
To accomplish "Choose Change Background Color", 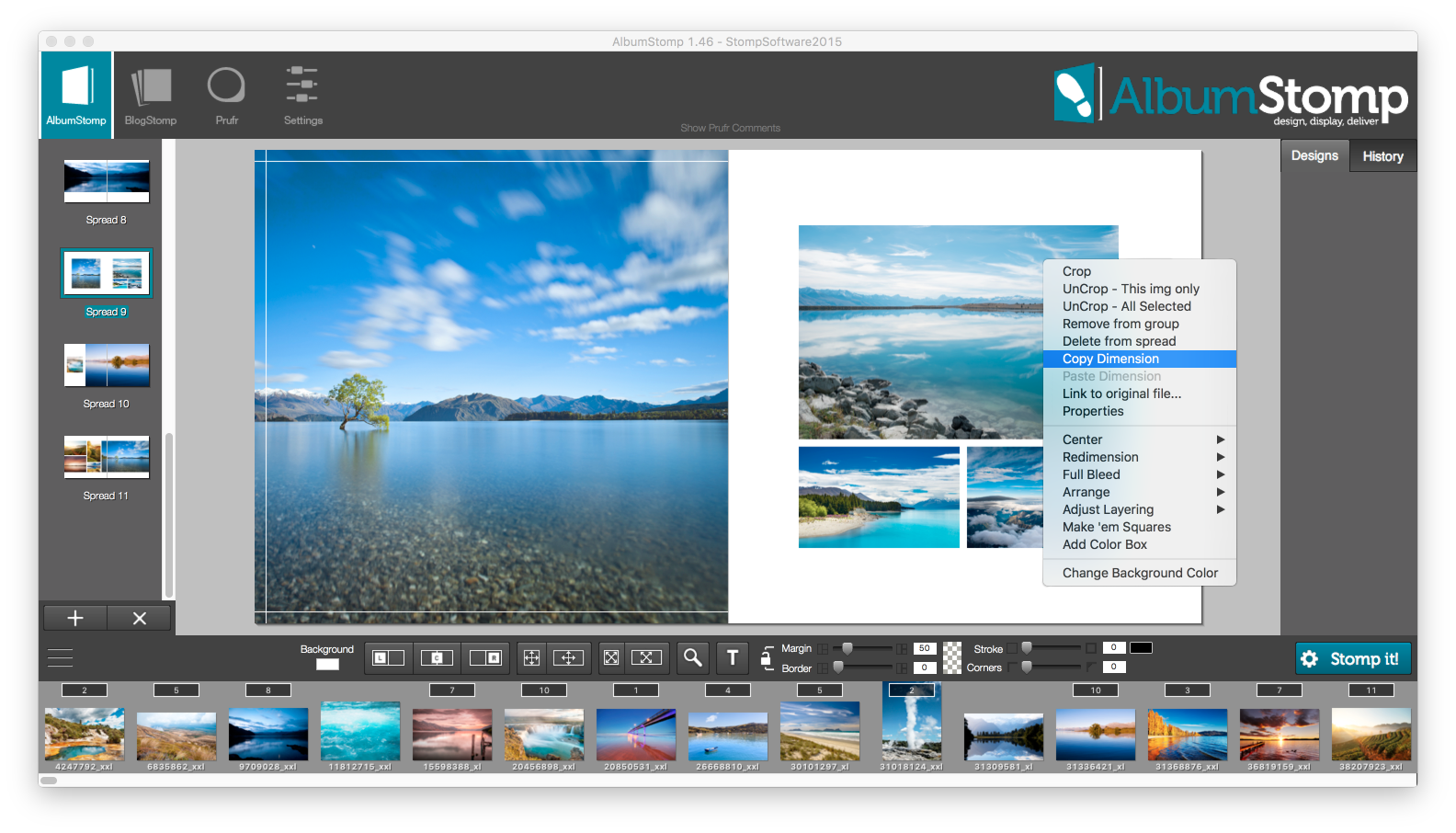I will tap(1140, 573).
